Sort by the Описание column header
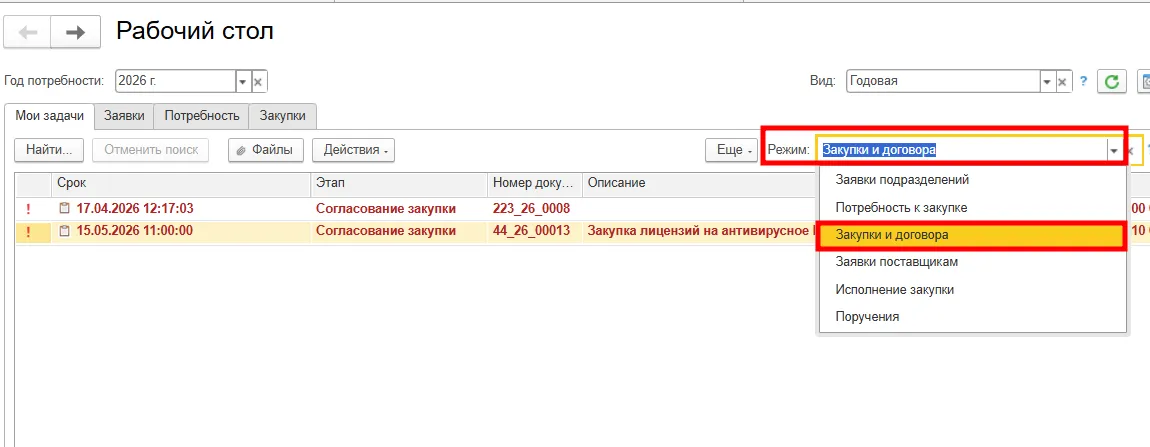The image size is (1150, 447). 700,183
